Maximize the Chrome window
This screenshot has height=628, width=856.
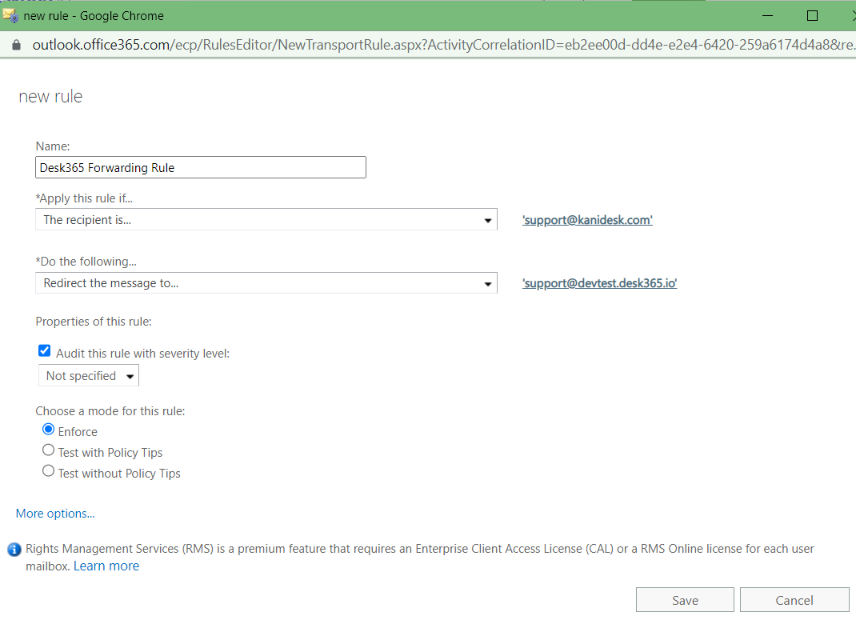811,16
